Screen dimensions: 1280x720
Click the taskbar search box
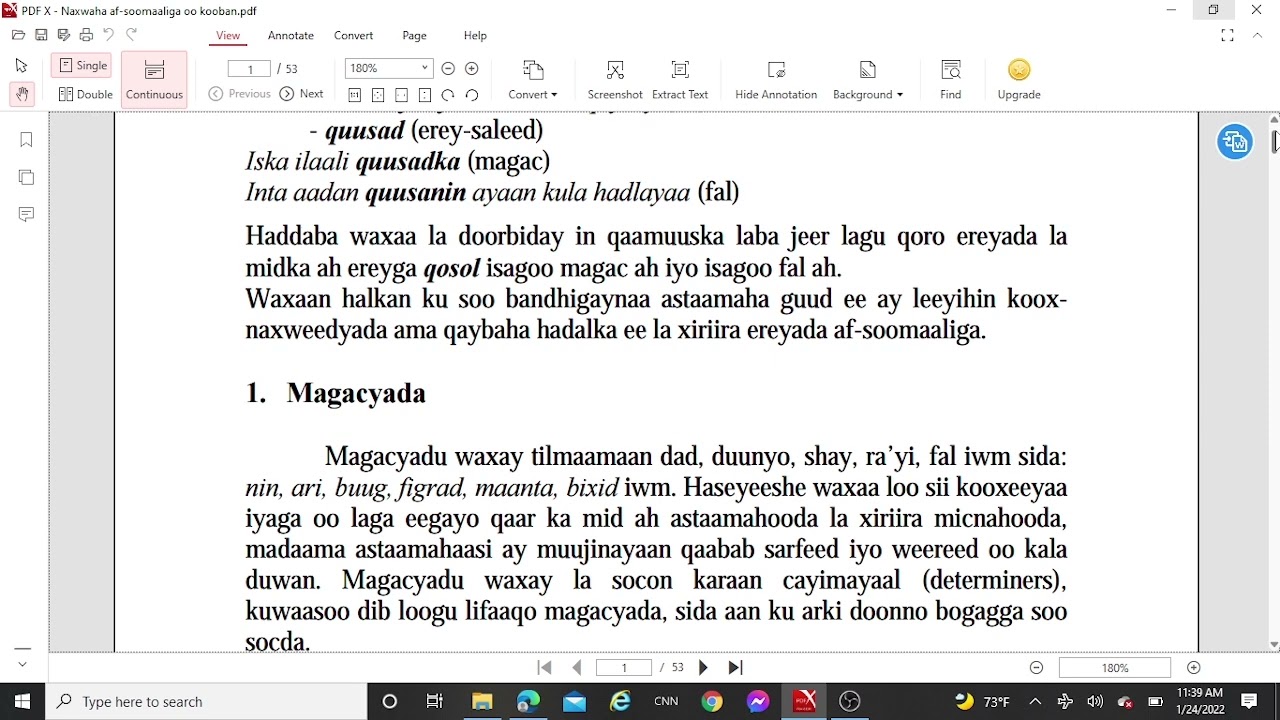pyautogui.click(x=206, y=701)
